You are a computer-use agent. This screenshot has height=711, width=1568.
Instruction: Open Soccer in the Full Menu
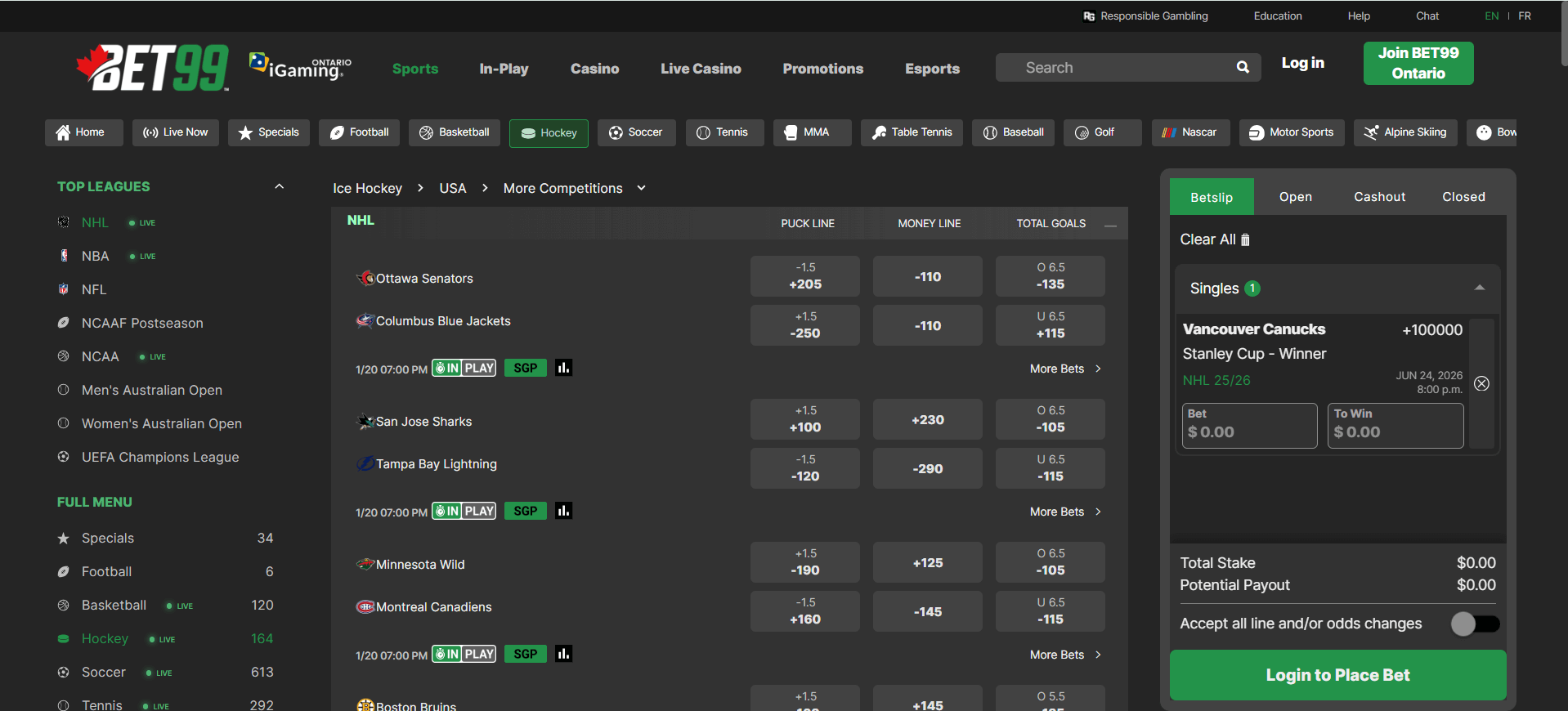[x=104, y=672]
